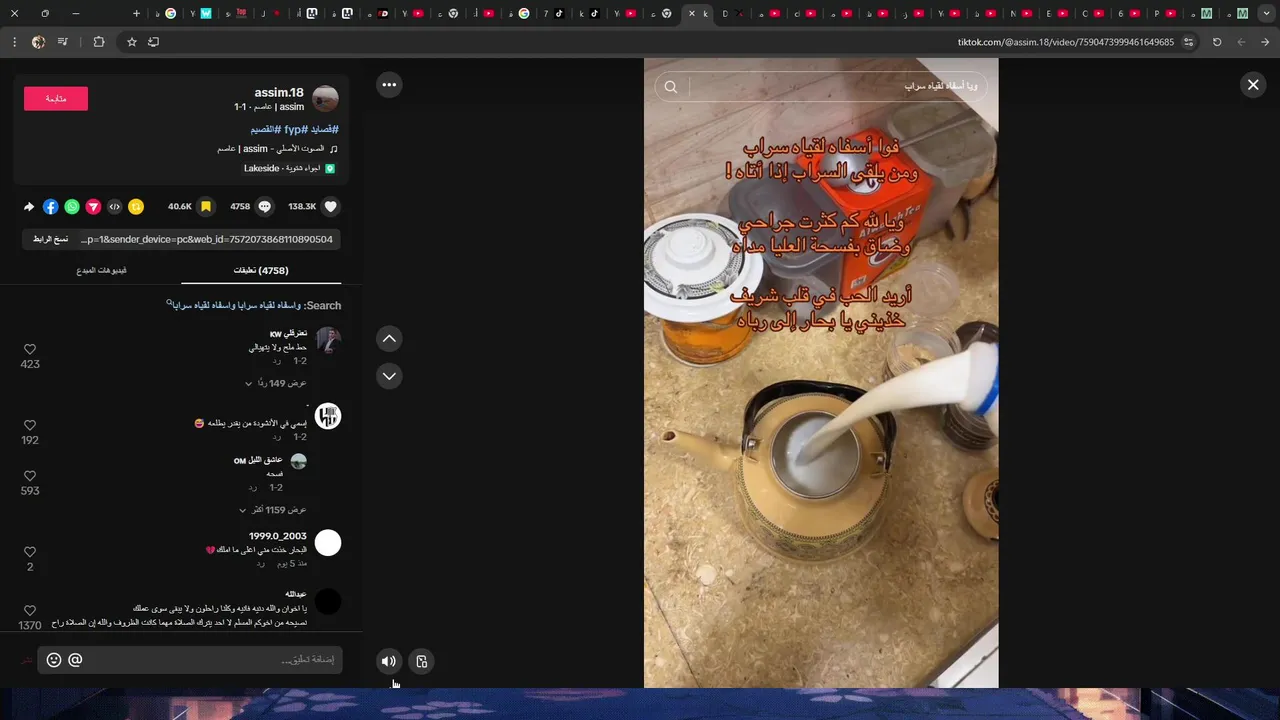Image resolution: width=1280 pixels, height=720 pixels.
Task: Reply to the عاشق الليل comment
Action: tap(252, 488)
